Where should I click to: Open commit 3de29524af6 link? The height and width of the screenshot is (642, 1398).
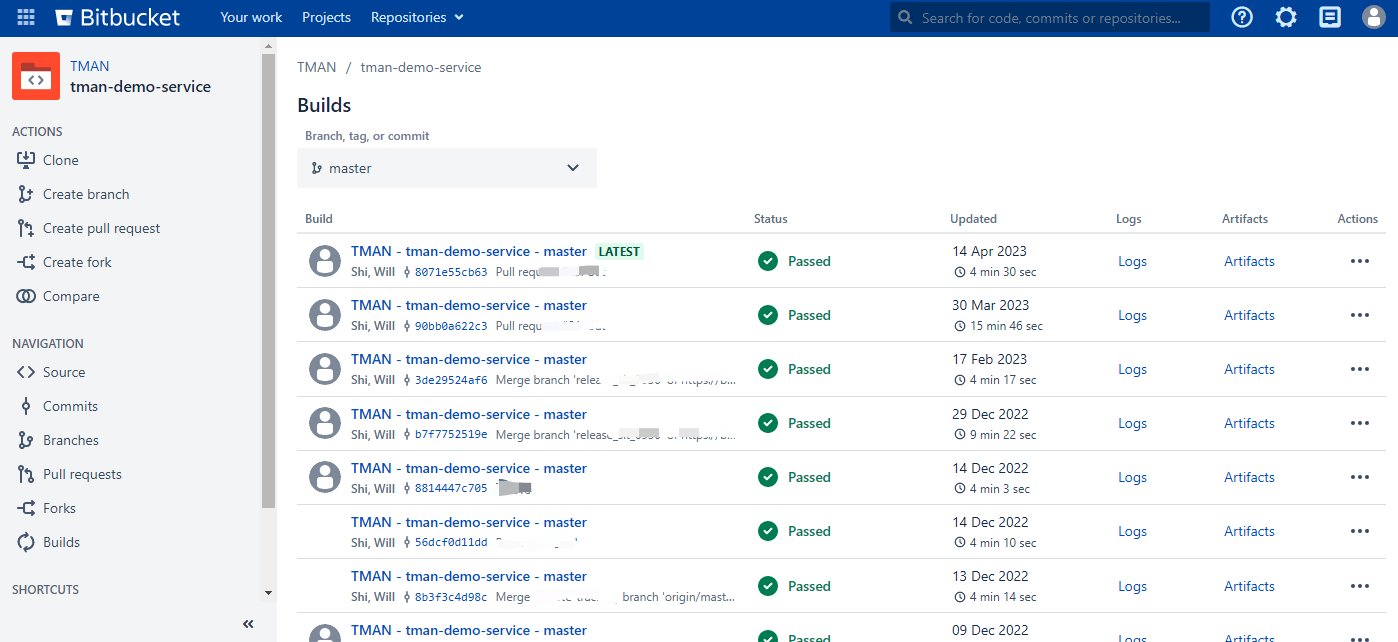pyautogui.click(x=451, y=380)
